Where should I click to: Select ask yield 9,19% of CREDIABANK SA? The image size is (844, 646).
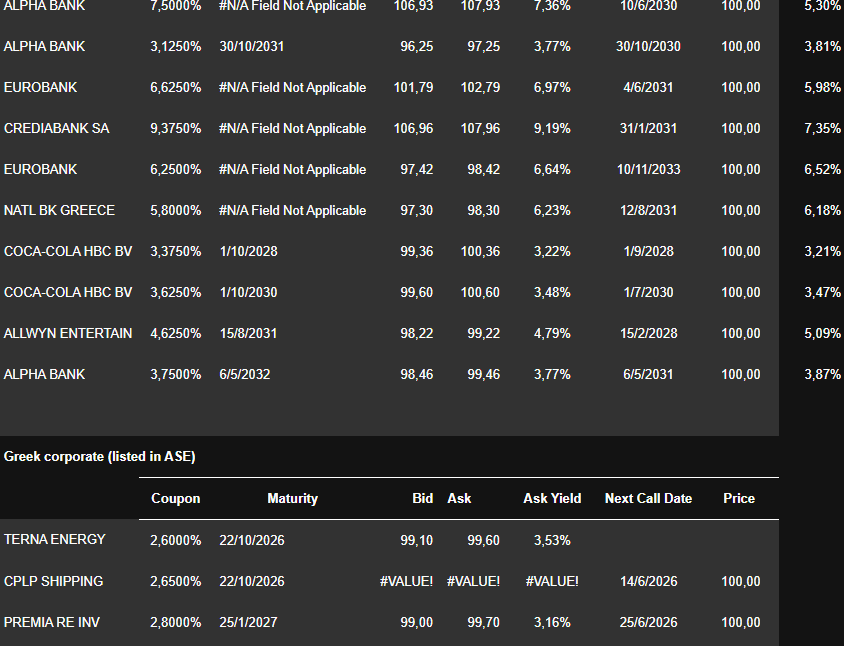click(552, 128)
